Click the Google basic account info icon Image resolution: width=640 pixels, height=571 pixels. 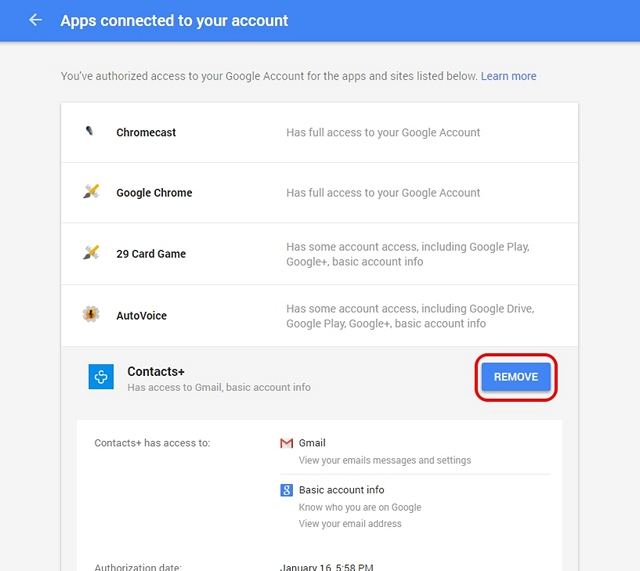tap(287, 490)
